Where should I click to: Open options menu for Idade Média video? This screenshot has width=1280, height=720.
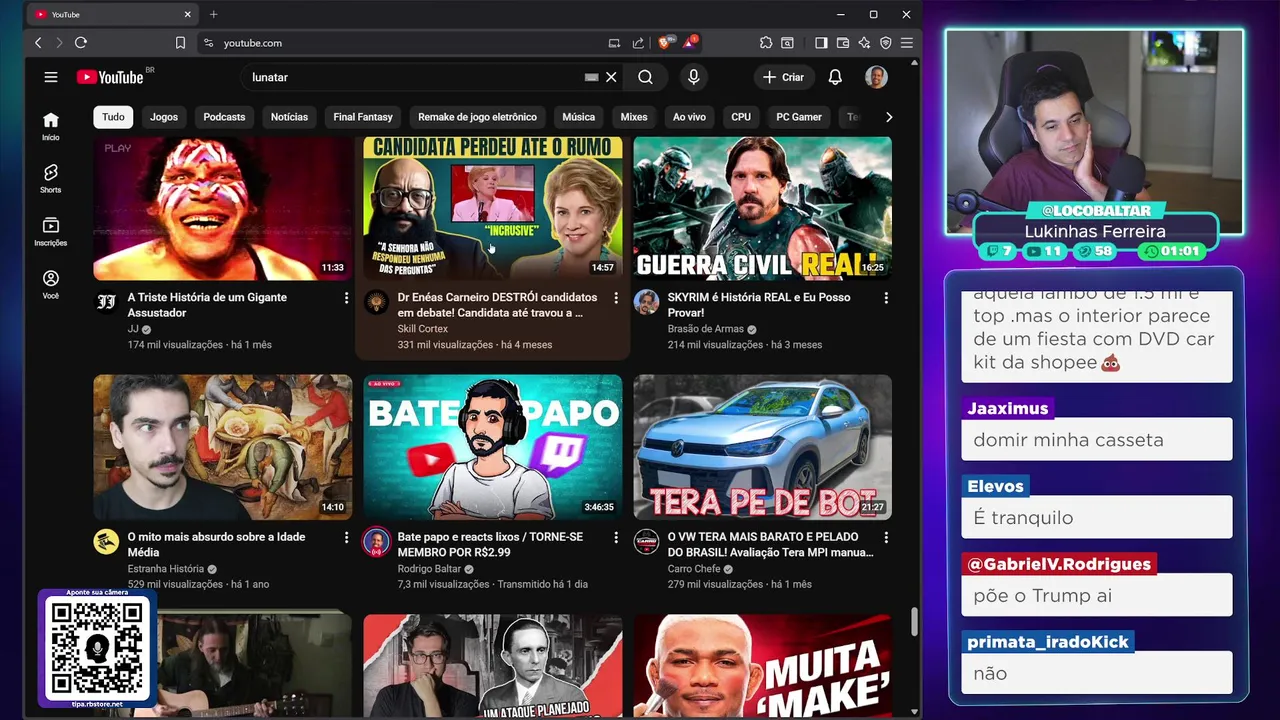pos(346,538)
